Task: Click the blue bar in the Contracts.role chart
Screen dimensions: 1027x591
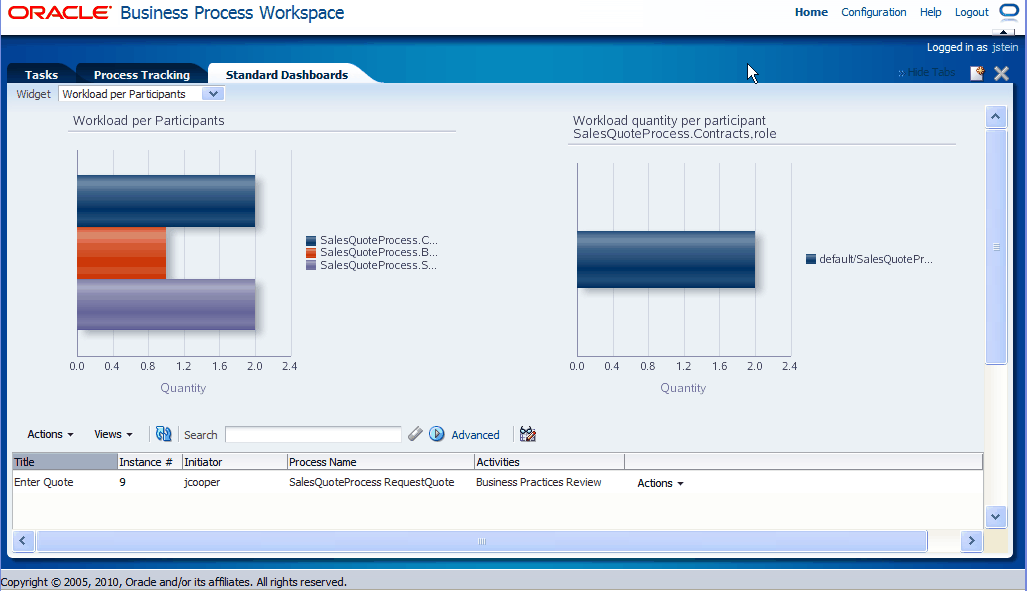Action: tap(665, 259)
